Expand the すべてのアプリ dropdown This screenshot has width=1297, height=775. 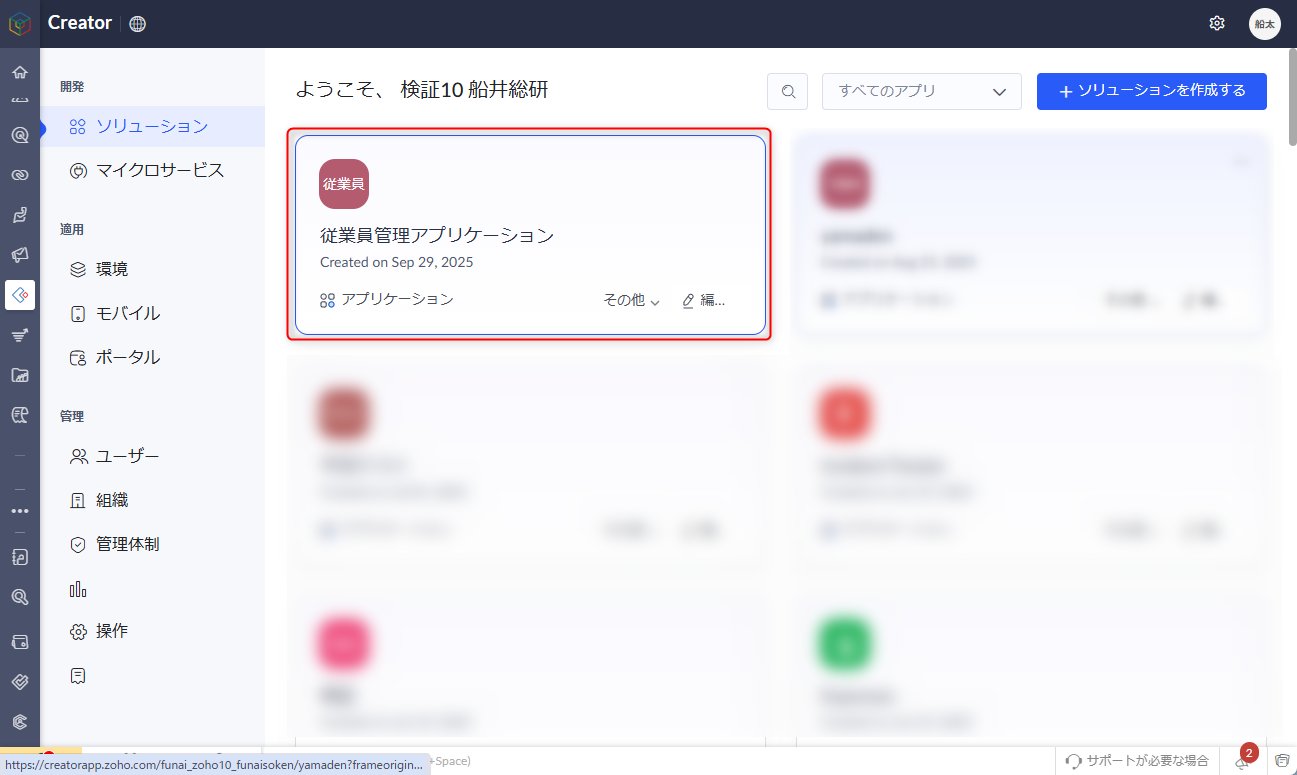(921, 91)
